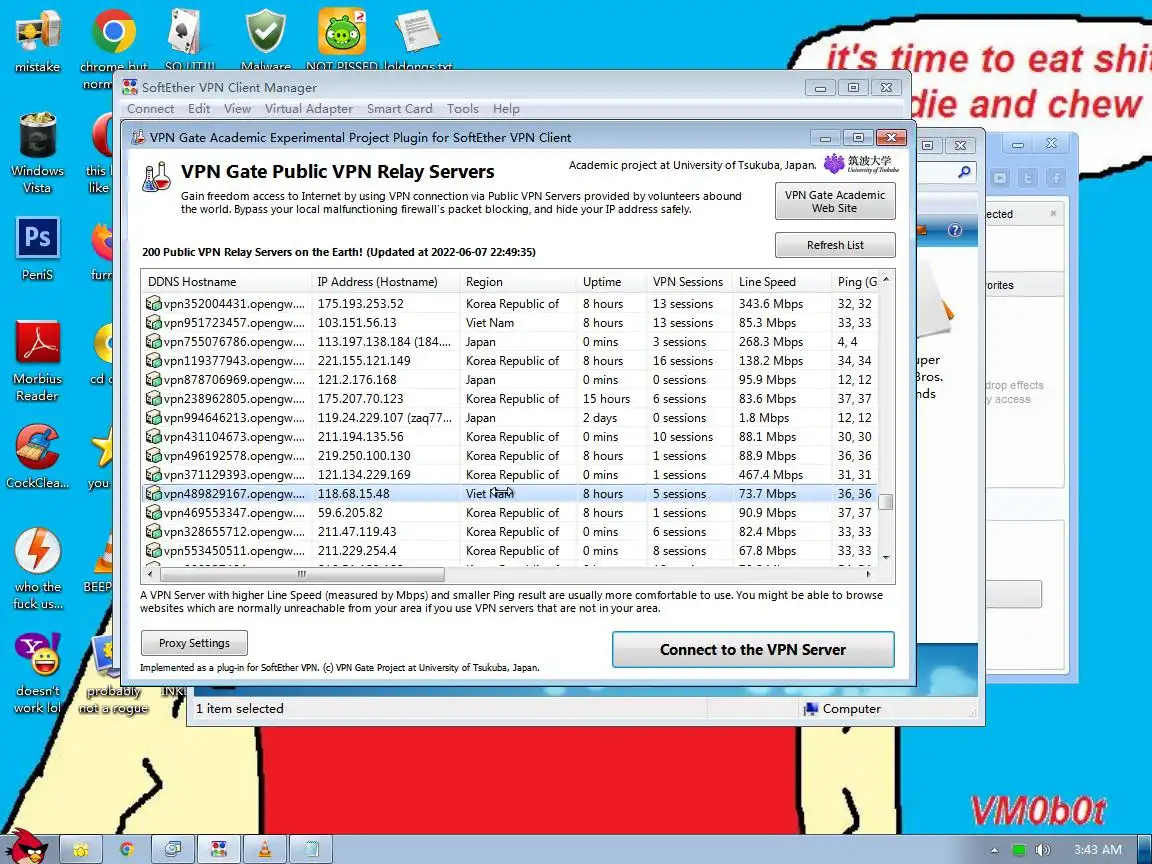
Task: Click the server list horizontal scrollbar thumb
Action: [x=301, y=574]
